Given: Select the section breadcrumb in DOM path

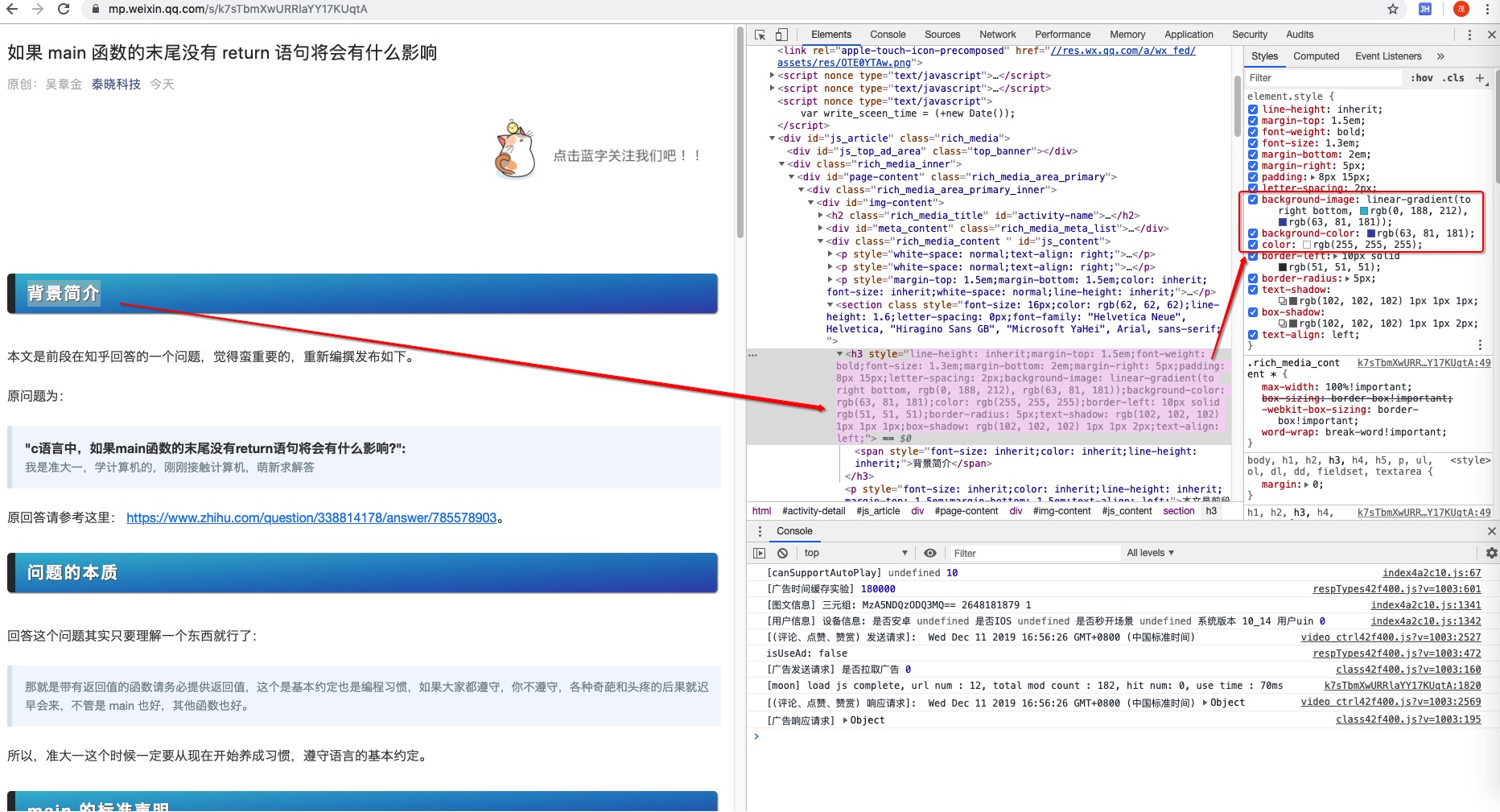Looking at the screenshot, I should pos(1179,511).
